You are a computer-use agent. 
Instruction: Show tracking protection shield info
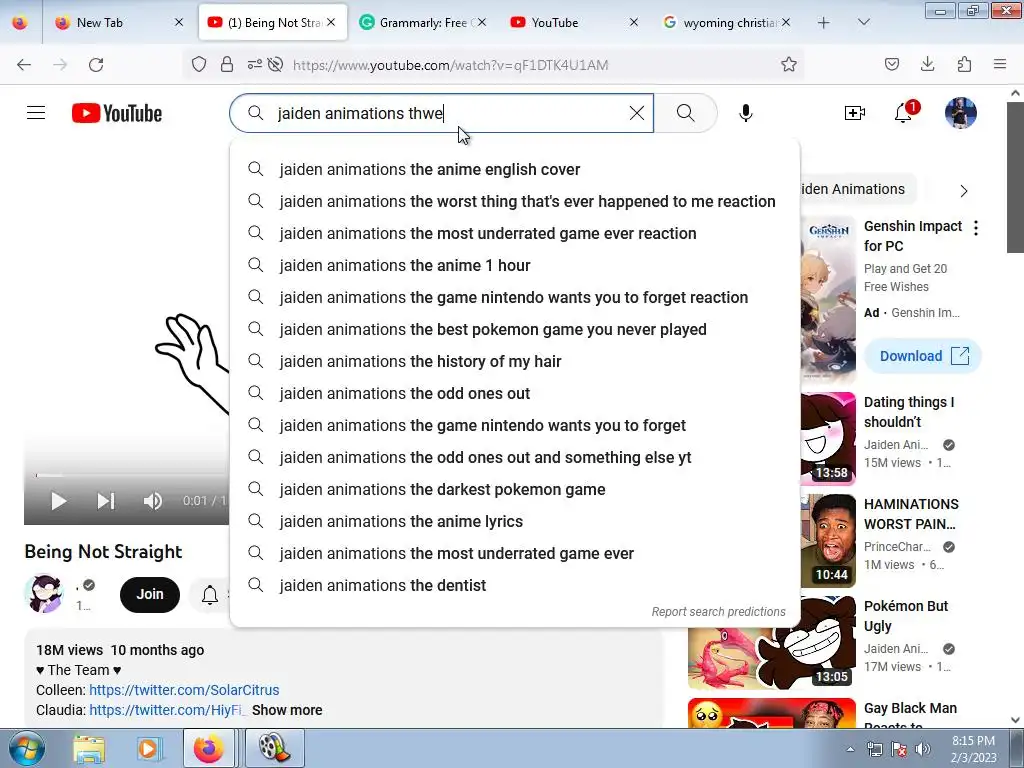tap(199, 64)
